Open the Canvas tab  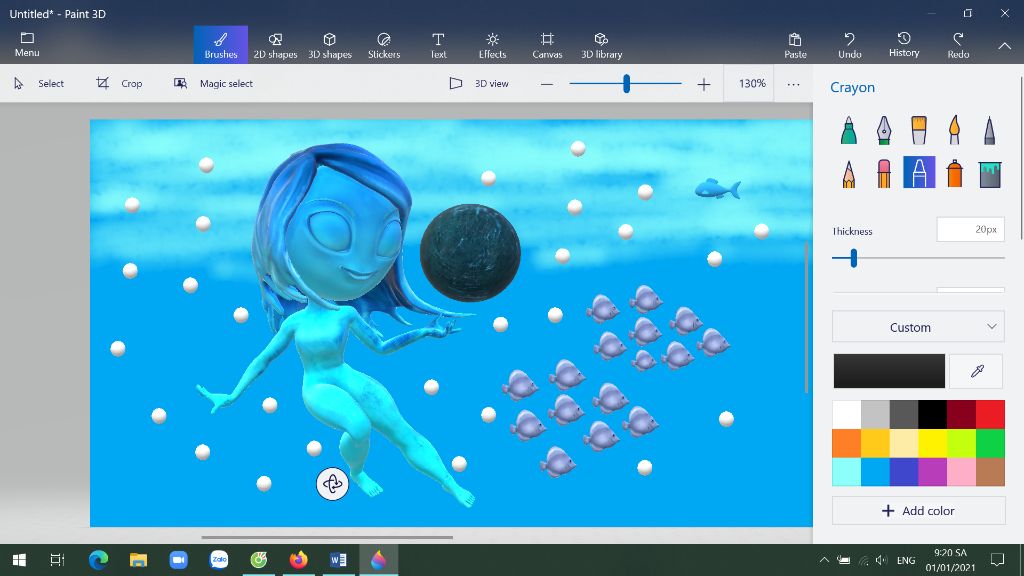[547, 45]
